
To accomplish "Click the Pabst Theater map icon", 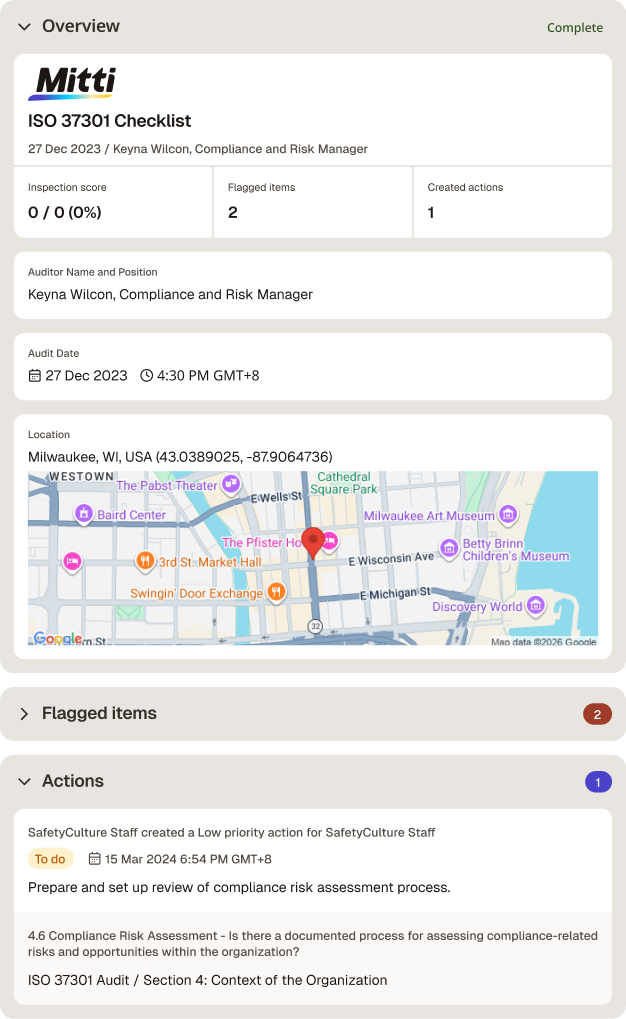I will coord(231,484).
